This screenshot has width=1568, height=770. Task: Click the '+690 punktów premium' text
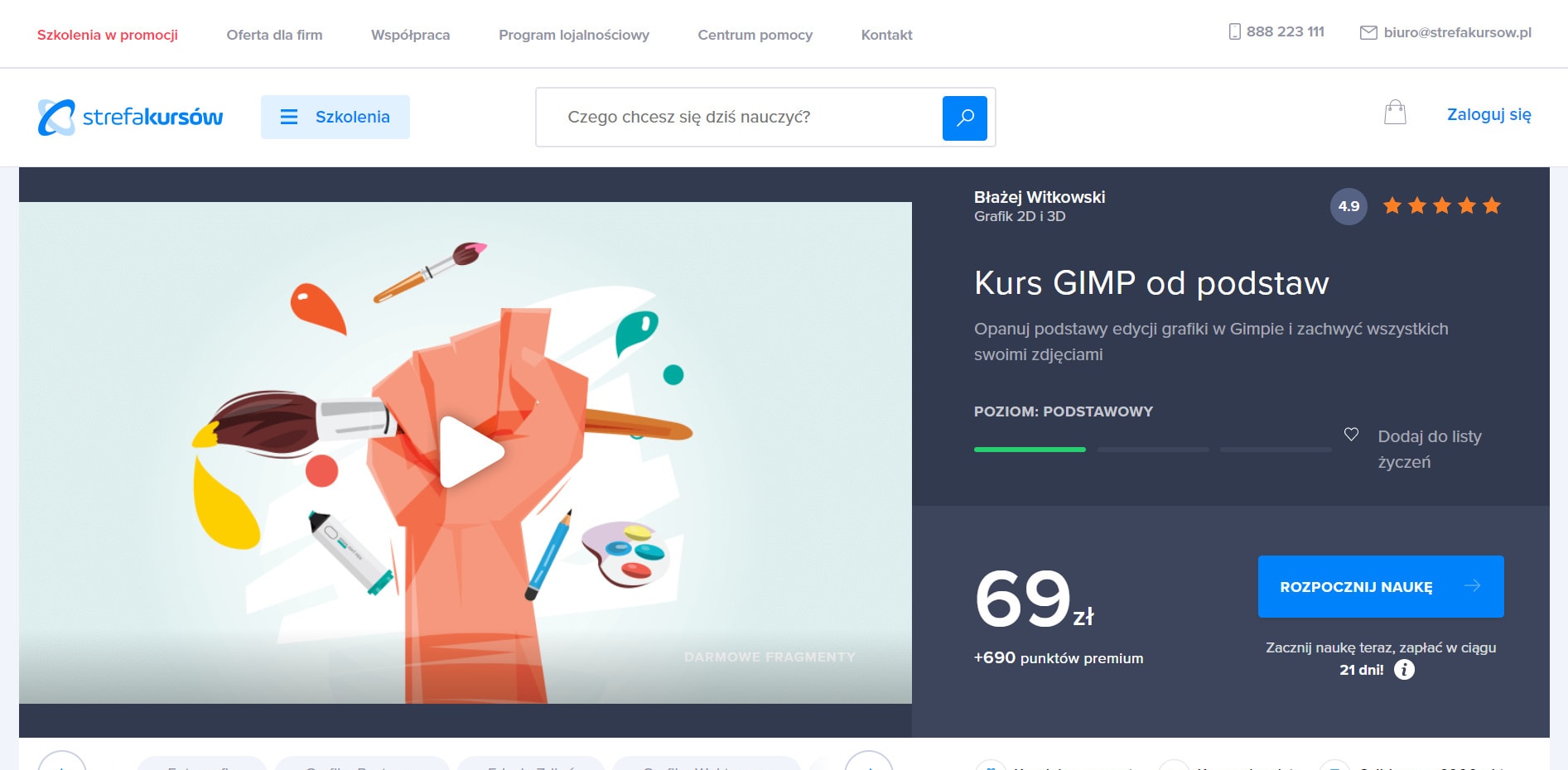click(x=1059, y=657)
